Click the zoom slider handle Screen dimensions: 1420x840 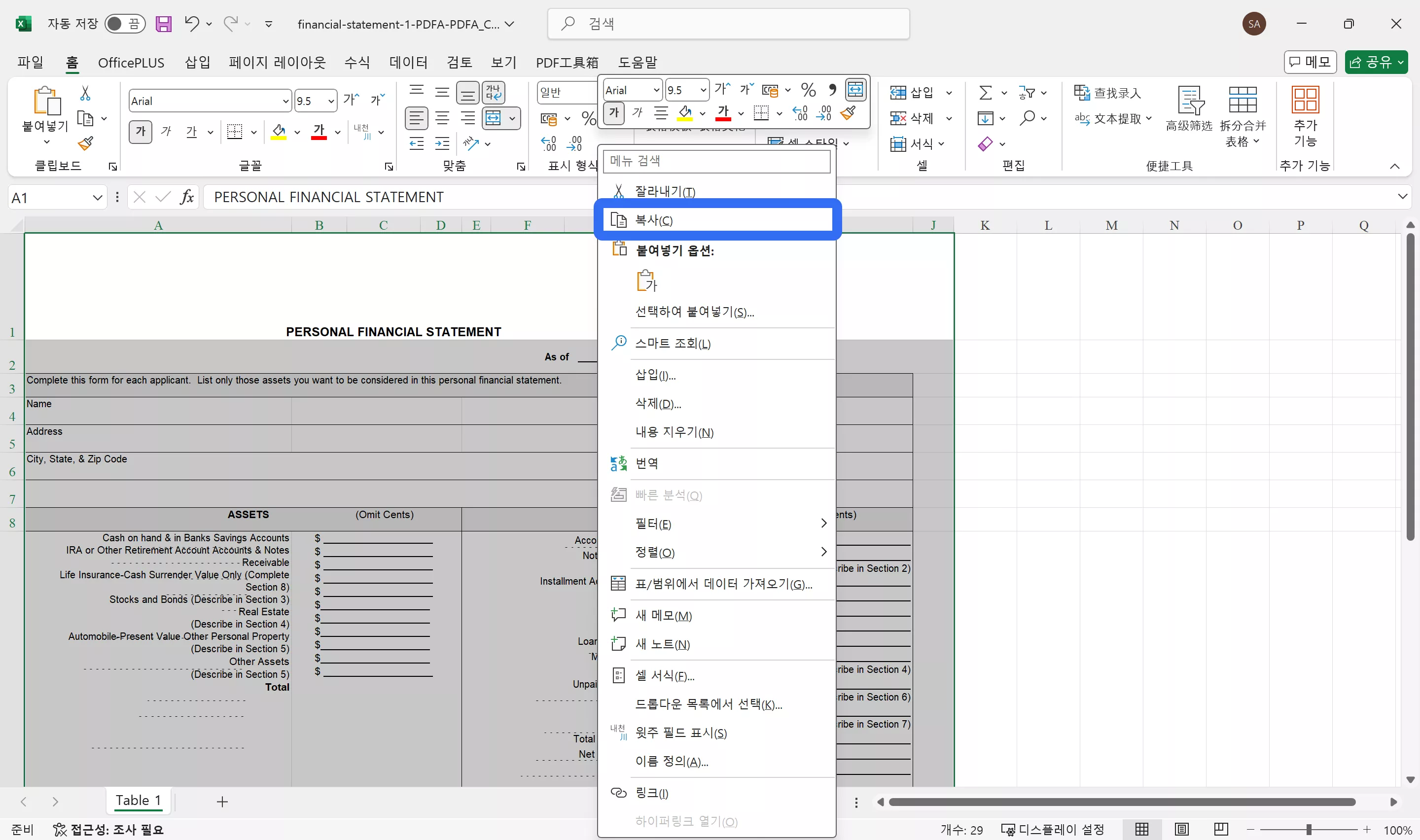(x=1309, y=829)
